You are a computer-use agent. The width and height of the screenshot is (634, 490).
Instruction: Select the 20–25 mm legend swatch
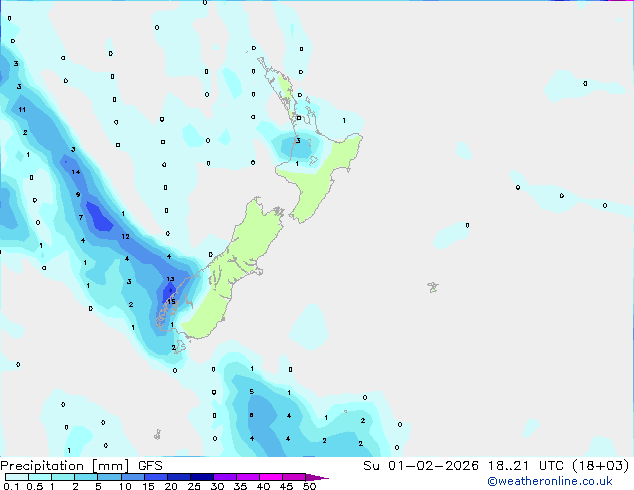pos(179,477)
